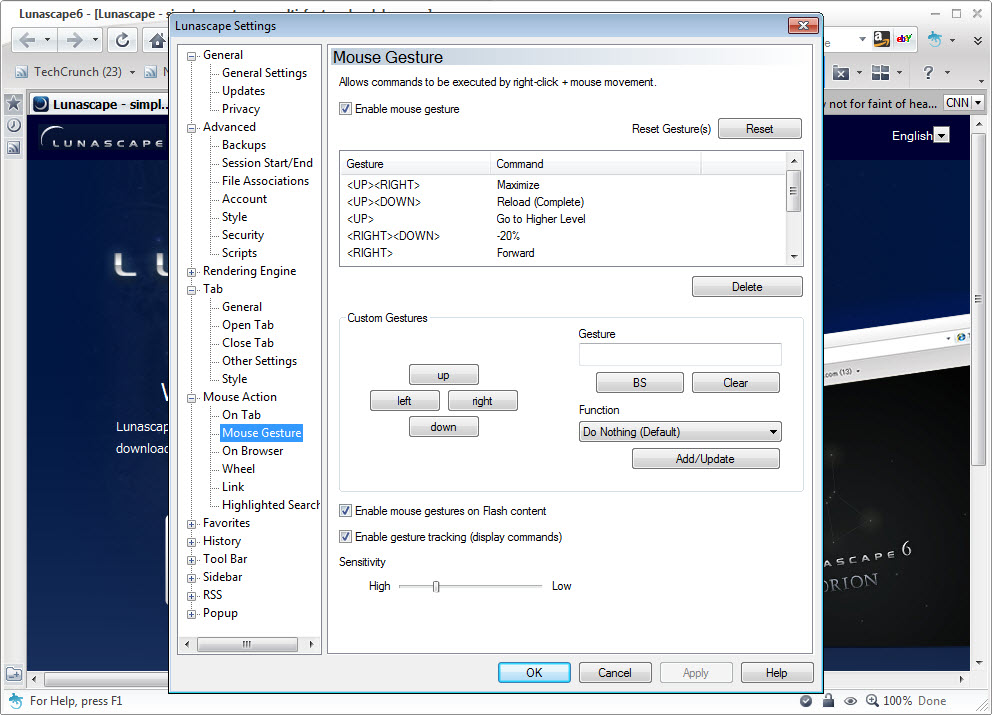Viewport: 992px width, 715px height.
Task: Select On Browser under Mouse Action
Action: (x=252, y=451)
